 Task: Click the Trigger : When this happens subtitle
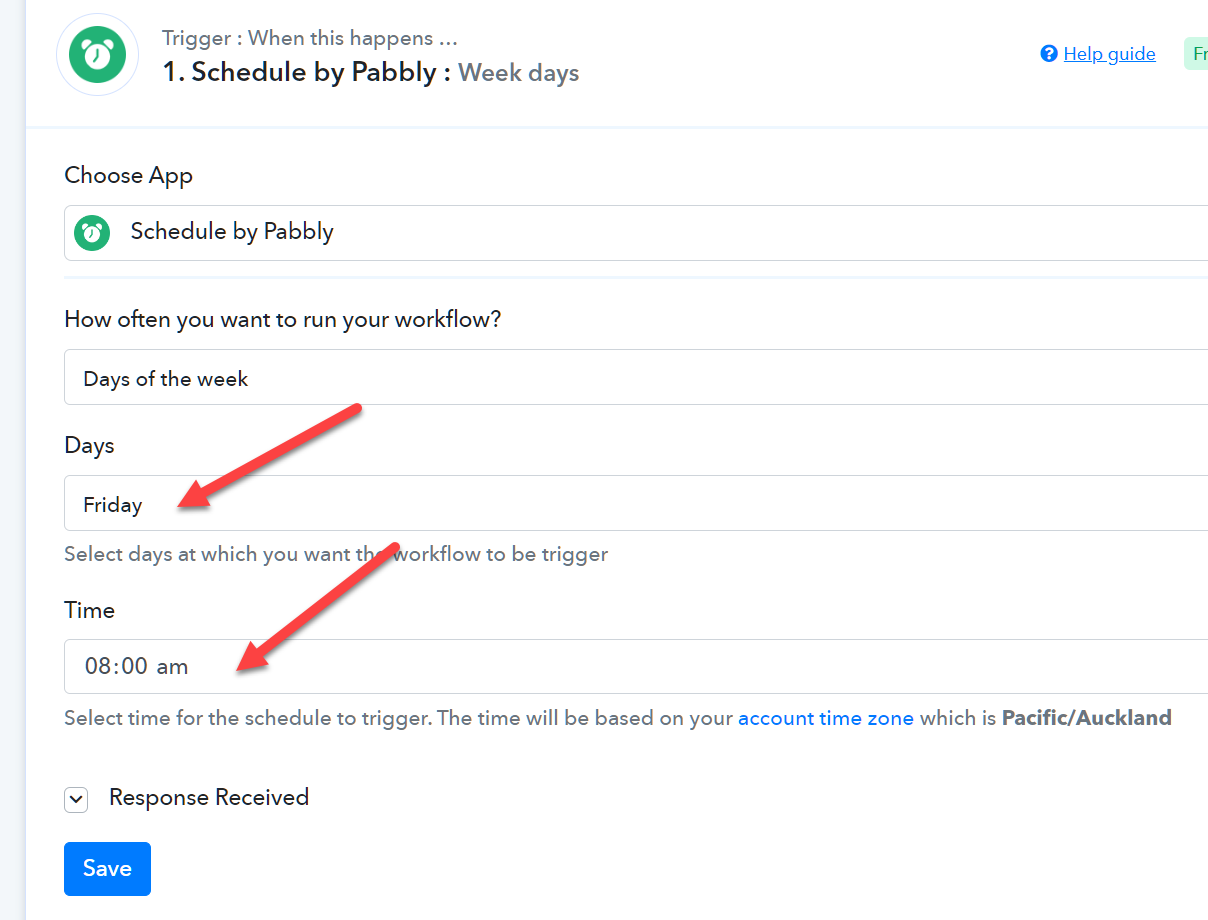tap(310, 38)
